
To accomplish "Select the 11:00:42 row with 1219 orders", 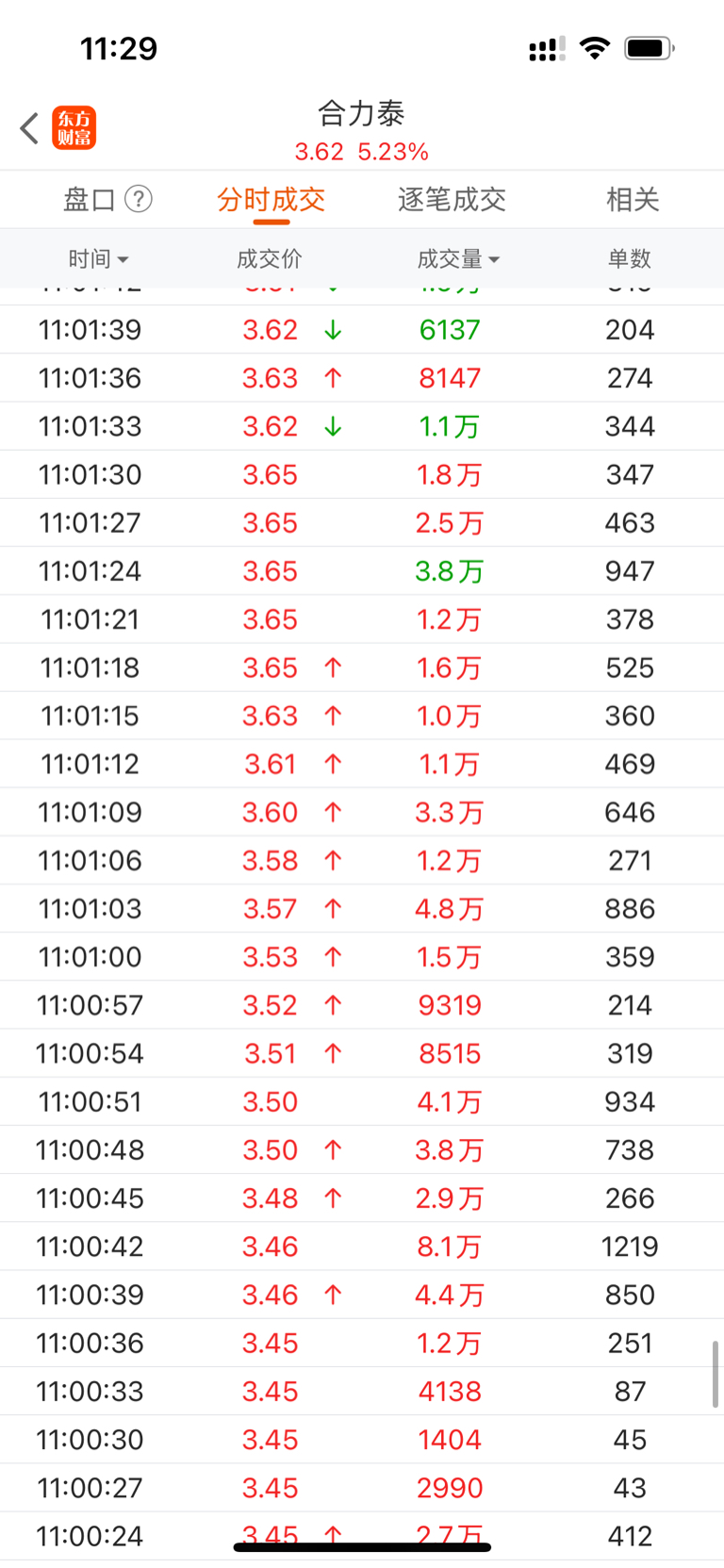I will pos(362,1246).
